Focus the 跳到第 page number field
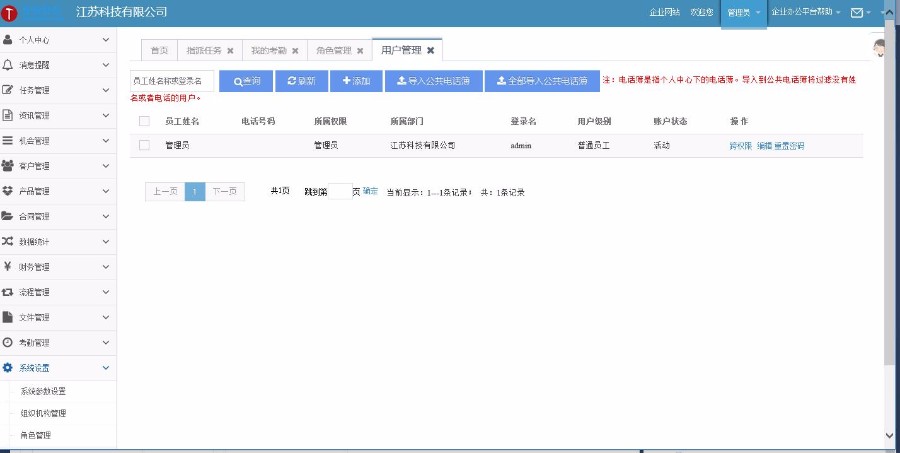Viewport: 900px width, 453px height. [x=340, y=192]
